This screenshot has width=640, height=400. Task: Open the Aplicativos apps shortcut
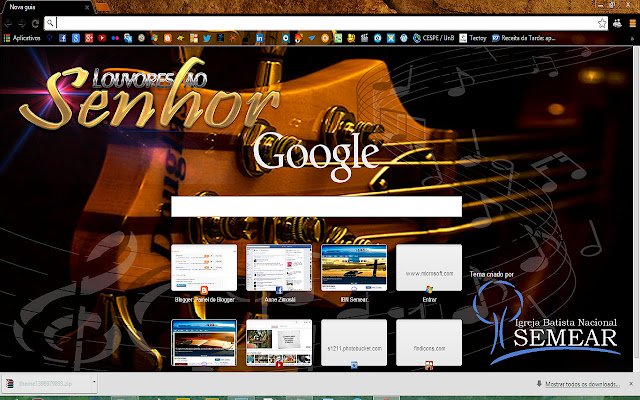click(22, 38)
